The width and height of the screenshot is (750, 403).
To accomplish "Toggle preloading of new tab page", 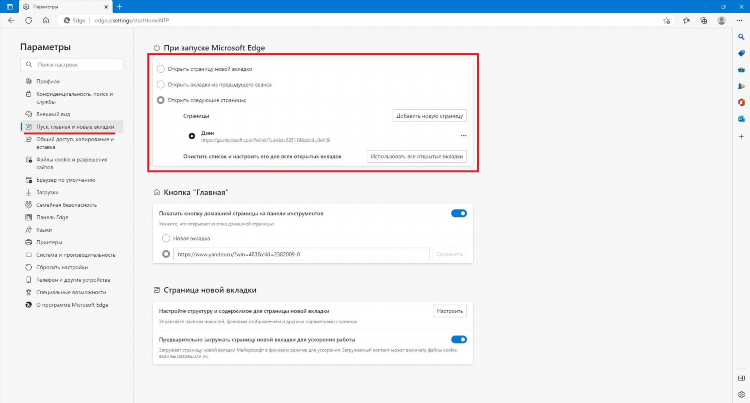I will [459, 339].
